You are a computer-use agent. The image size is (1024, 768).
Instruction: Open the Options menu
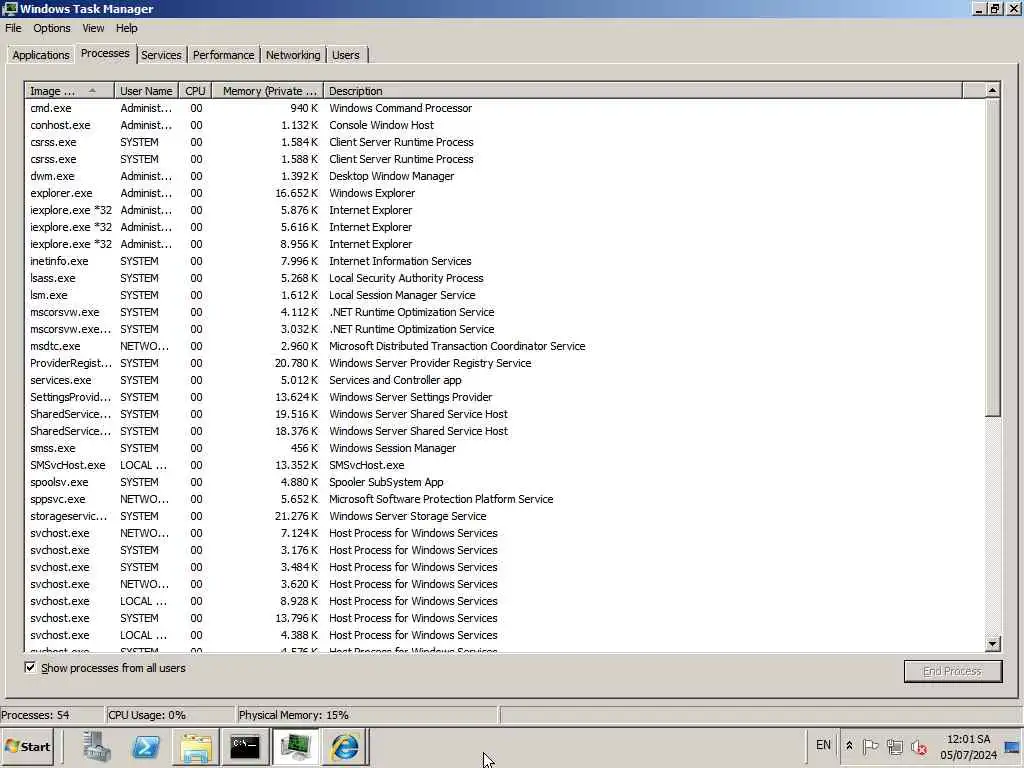(52, 28)
